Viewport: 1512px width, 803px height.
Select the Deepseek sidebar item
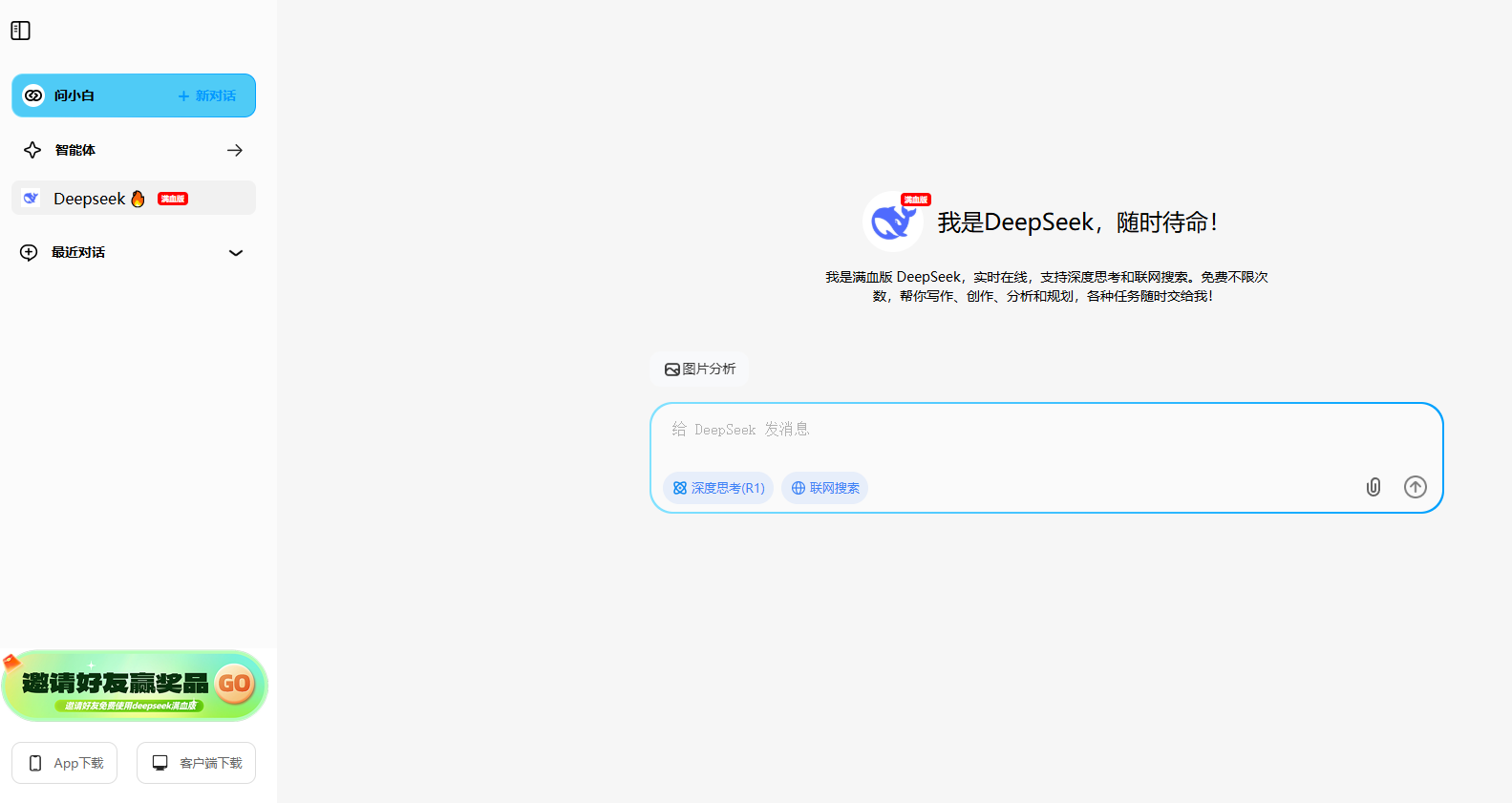(x=134, y=198)
